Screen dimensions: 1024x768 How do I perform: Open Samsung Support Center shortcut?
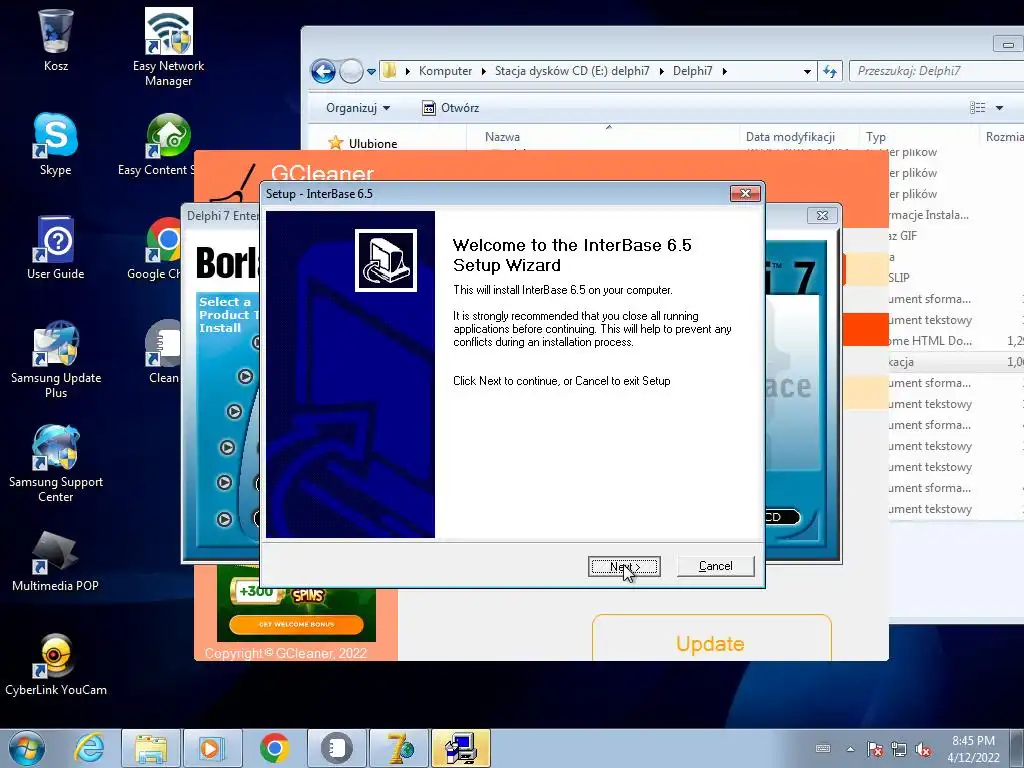(56, 464)
